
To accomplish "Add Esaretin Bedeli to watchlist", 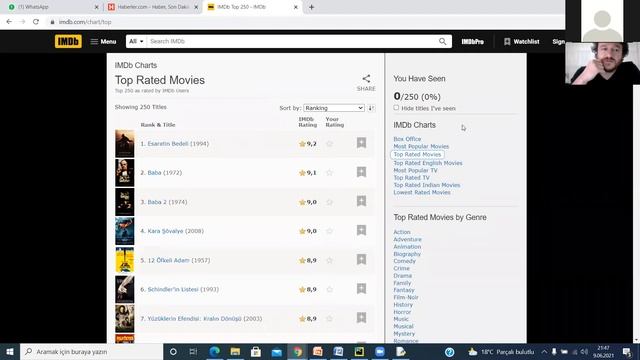I will tap(361, 143).
